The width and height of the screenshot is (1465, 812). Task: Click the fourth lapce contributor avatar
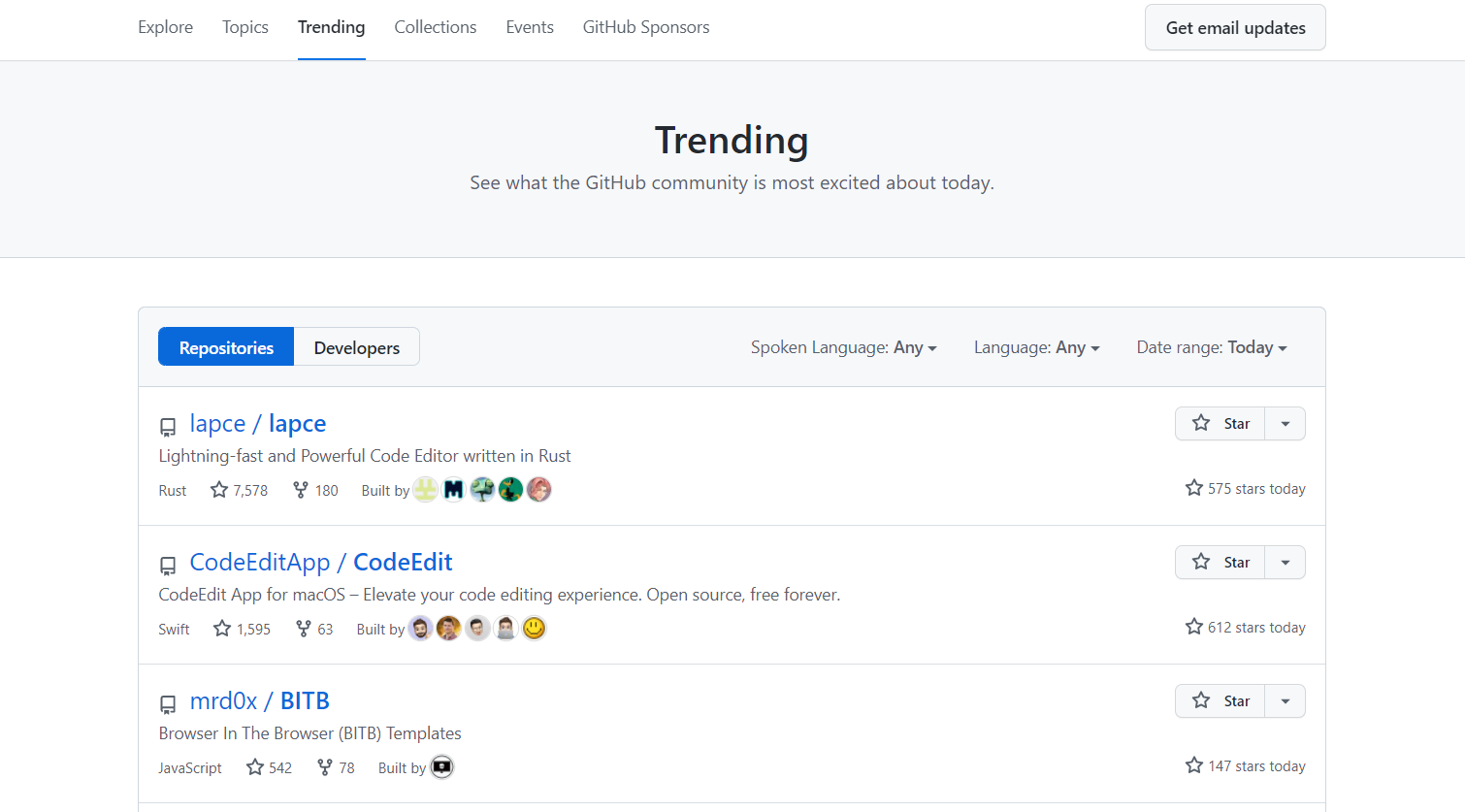coord(510,489)
